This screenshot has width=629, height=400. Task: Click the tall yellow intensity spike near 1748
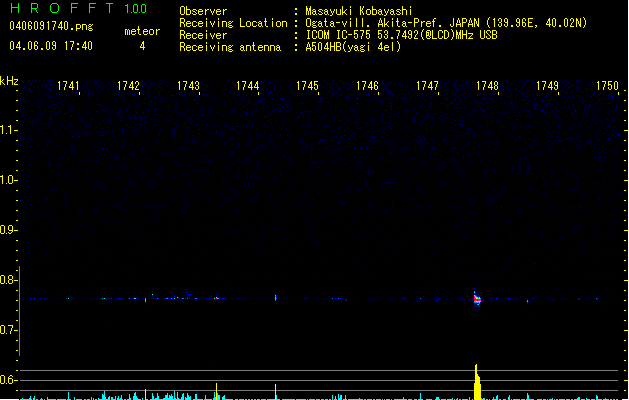click(x=477, y=382)
